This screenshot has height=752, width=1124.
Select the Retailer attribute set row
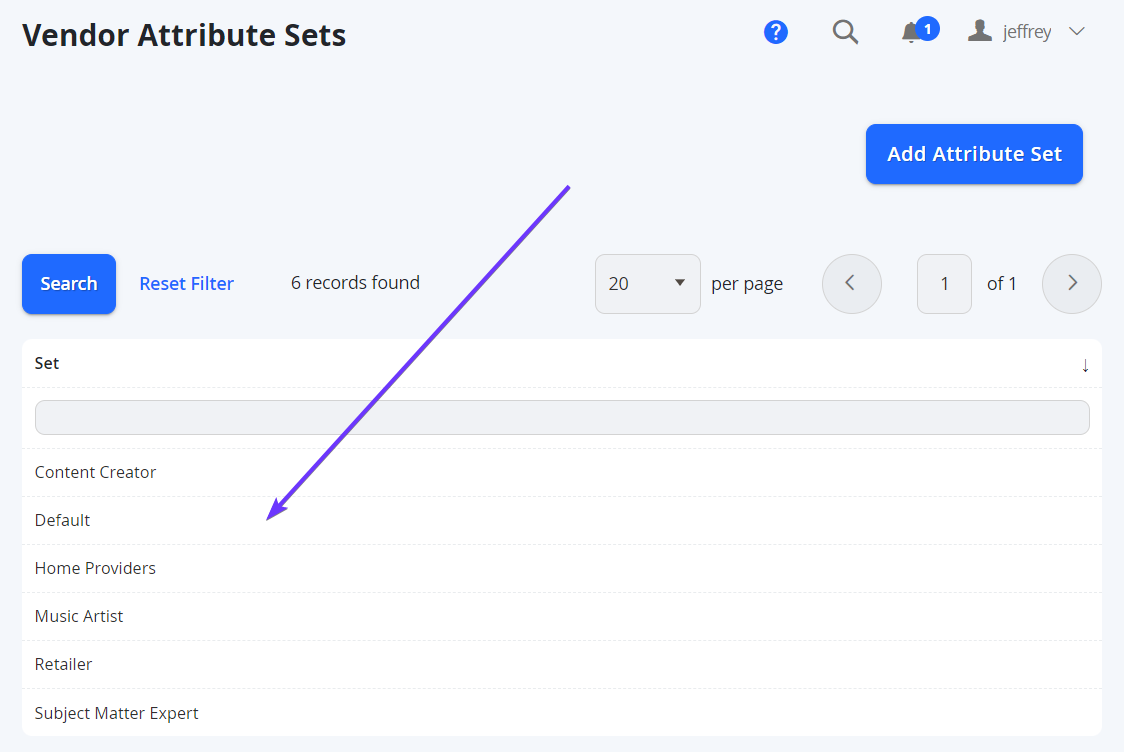562,665
